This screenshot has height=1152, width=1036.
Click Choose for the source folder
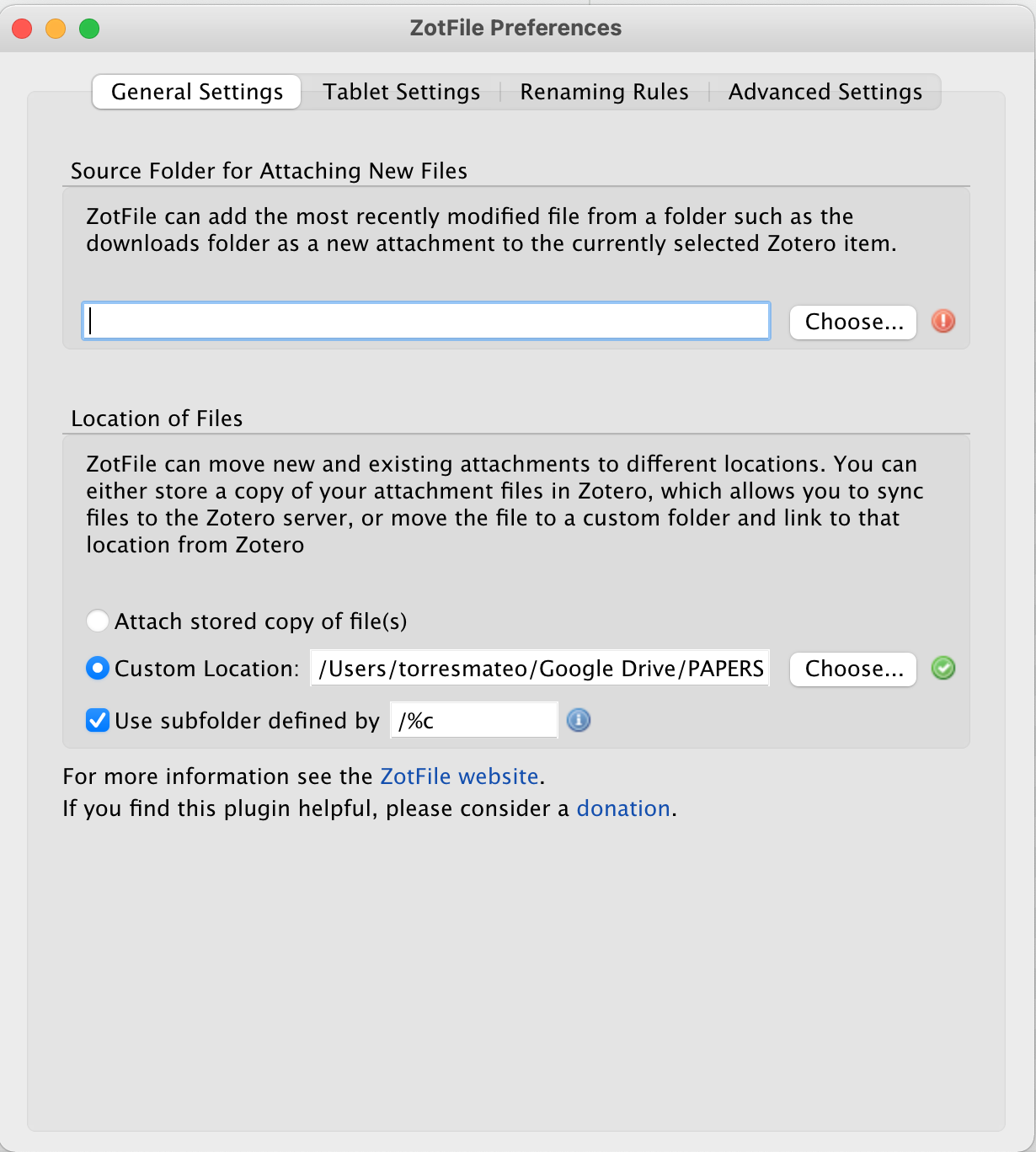click(x=852, y=321)
